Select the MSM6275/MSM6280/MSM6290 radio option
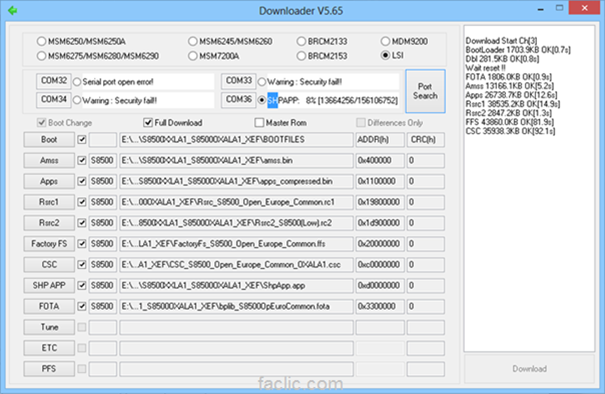 click(x=98, y=56)
